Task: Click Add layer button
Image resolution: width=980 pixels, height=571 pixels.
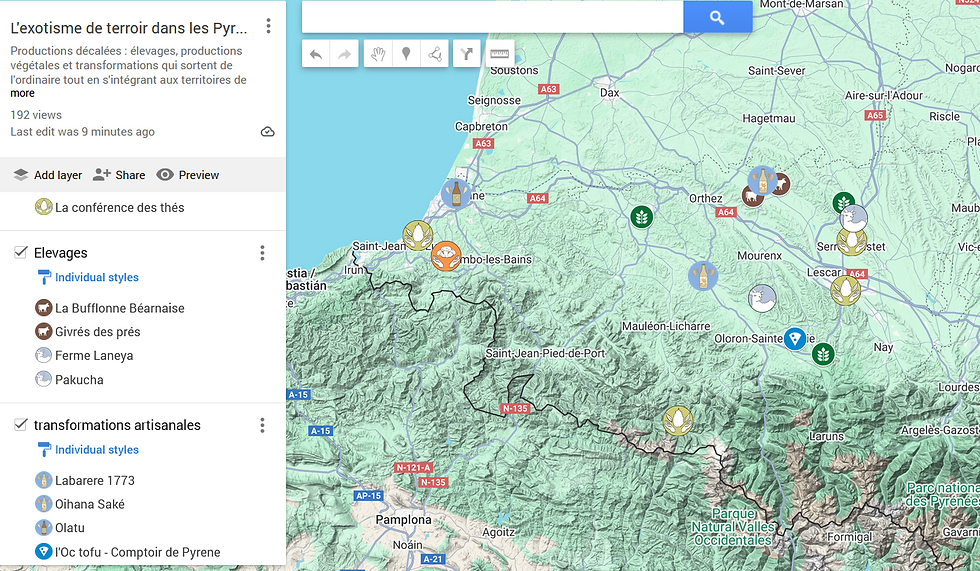Action: pos(48,175)
